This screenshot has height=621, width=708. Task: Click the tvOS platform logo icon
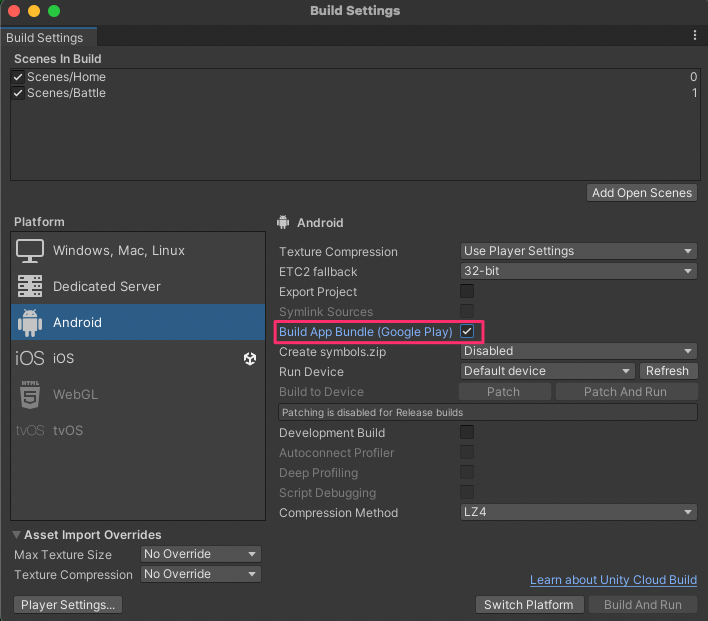coord(30,430)
